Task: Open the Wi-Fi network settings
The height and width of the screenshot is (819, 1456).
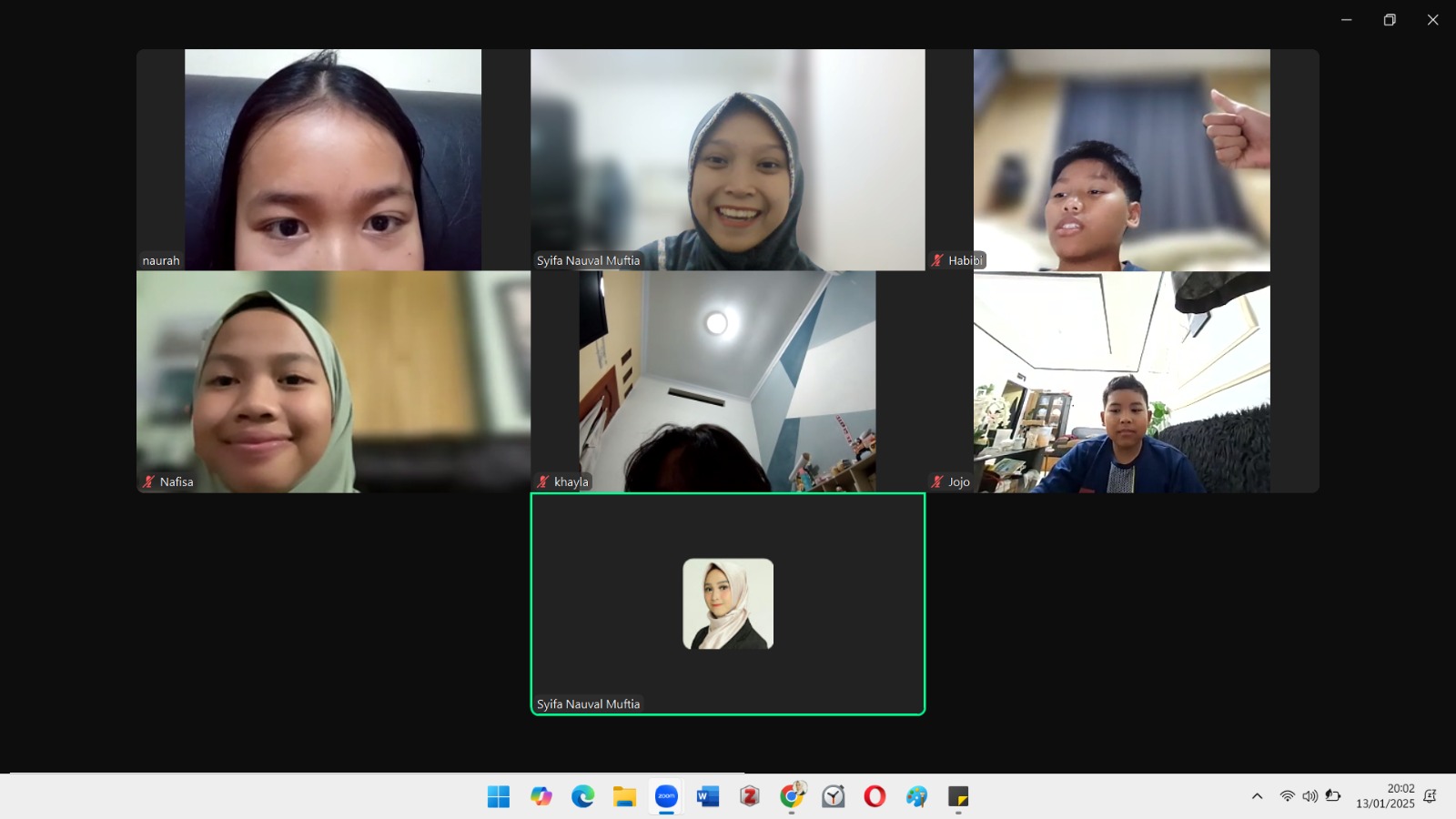Action: [x=1287, y=796]
